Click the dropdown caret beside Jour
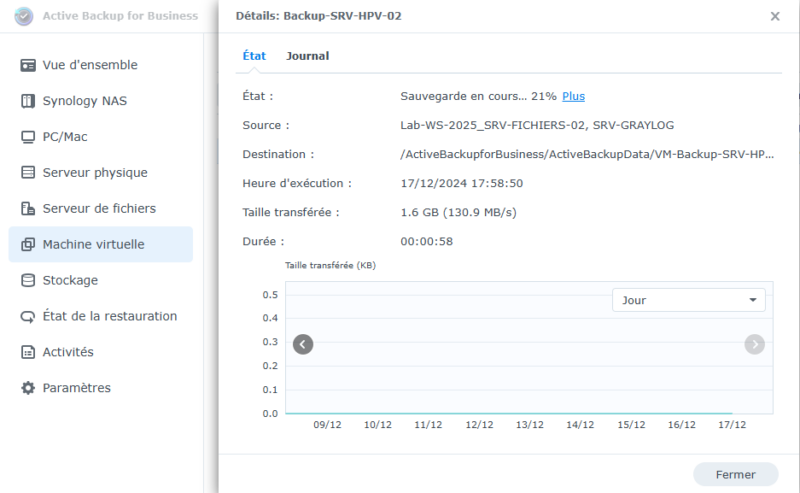This screenshot has height=493, width=800. coord(753,300)
